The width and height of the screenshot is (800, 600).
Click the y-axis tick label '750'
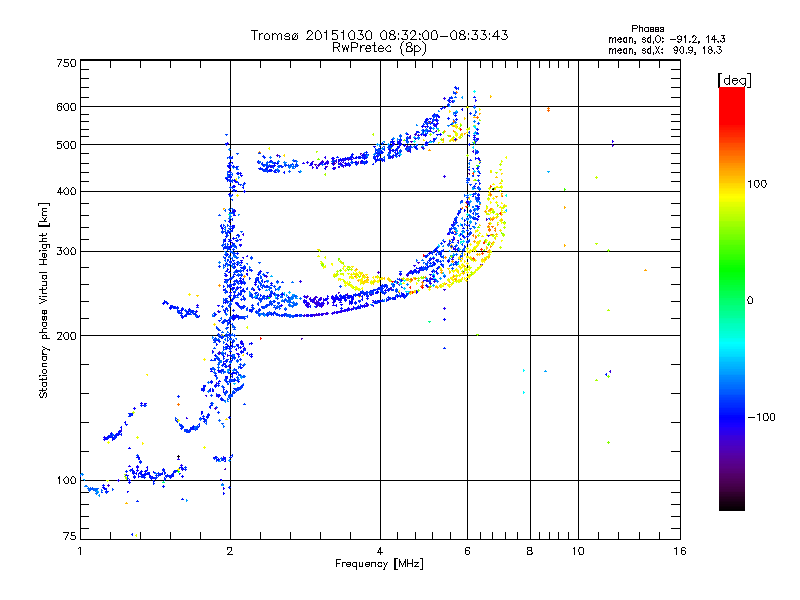(x=66, y=63)
